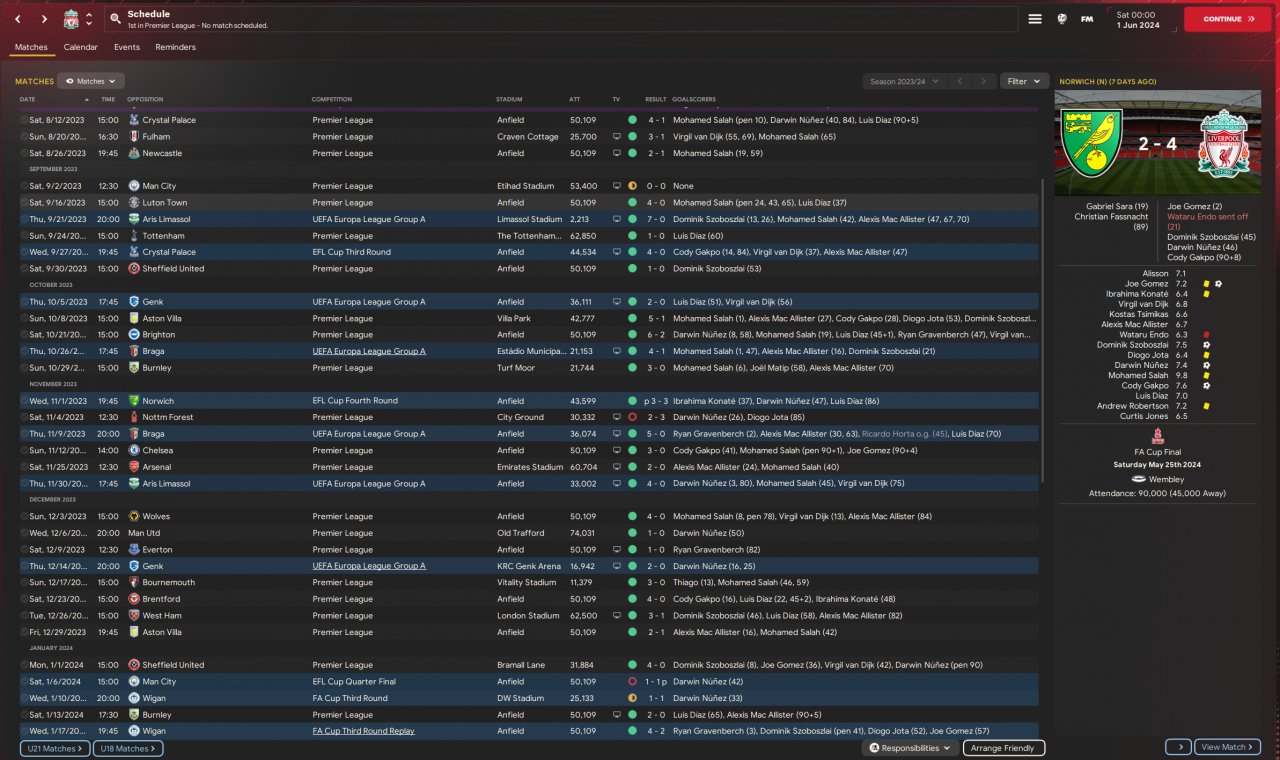Screen dimensions: 1280x760
Task: Click the View Match button
Action: coord(1228,747)
